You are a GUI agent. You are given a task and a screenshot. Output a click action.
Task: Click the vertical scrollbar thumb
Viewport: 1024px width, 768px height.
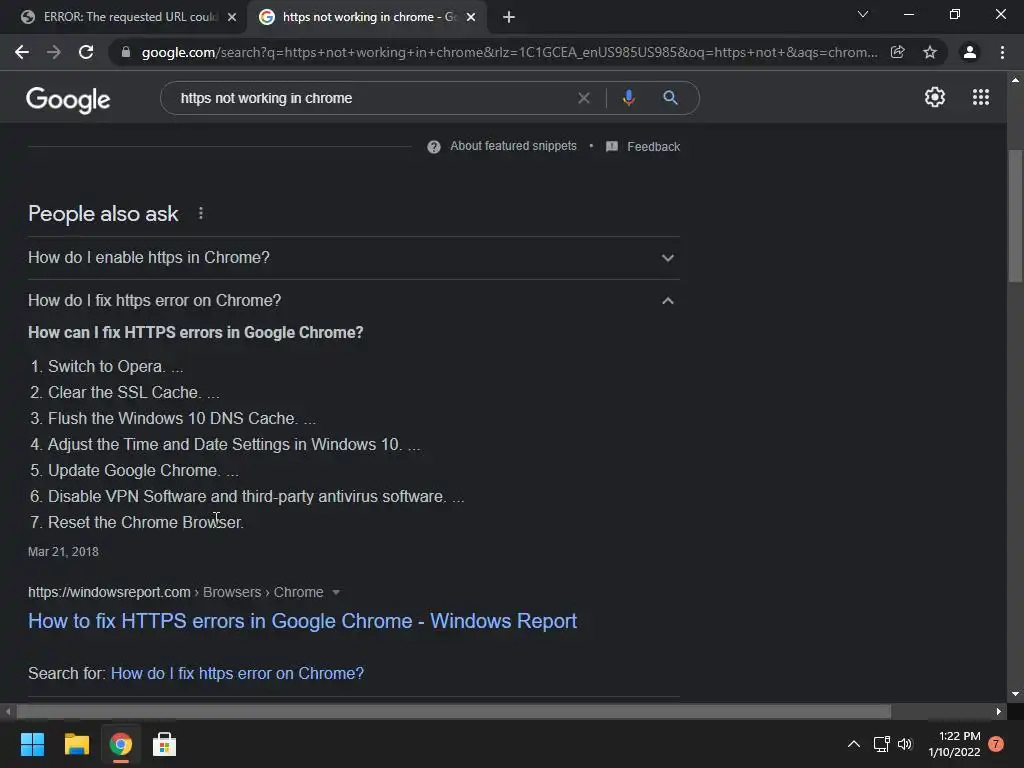click(1015, 216)
